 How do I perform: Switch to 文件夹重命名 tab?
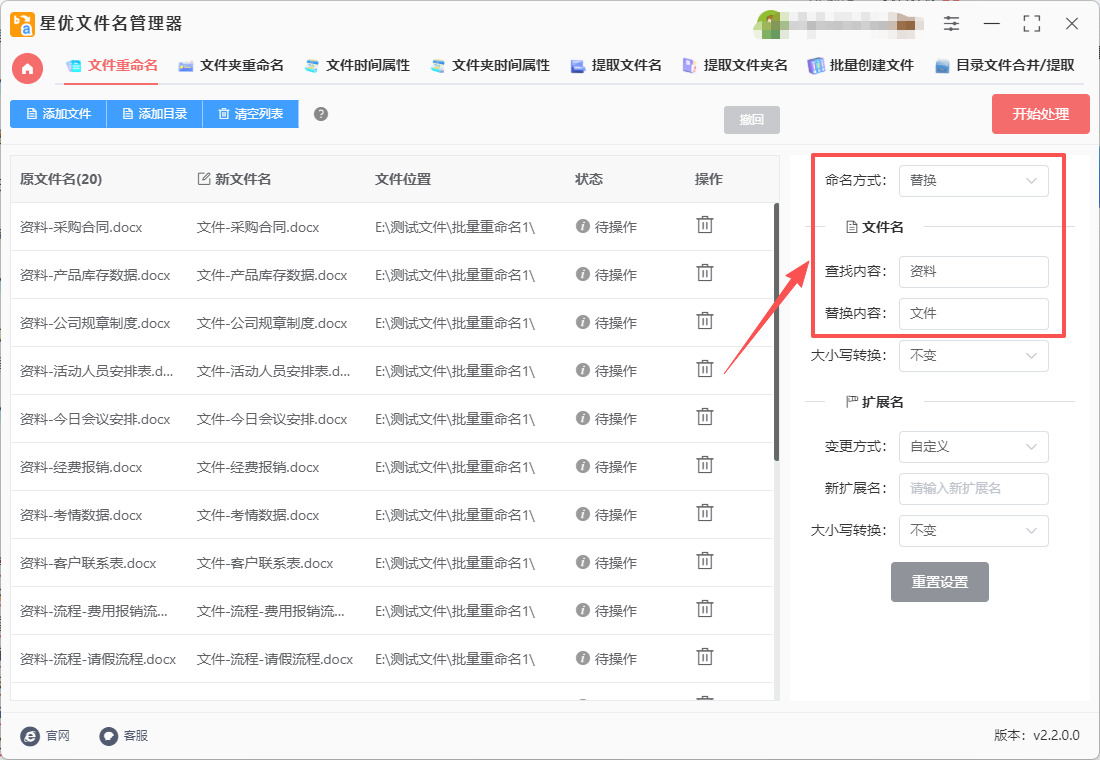[x=231, y=66]
